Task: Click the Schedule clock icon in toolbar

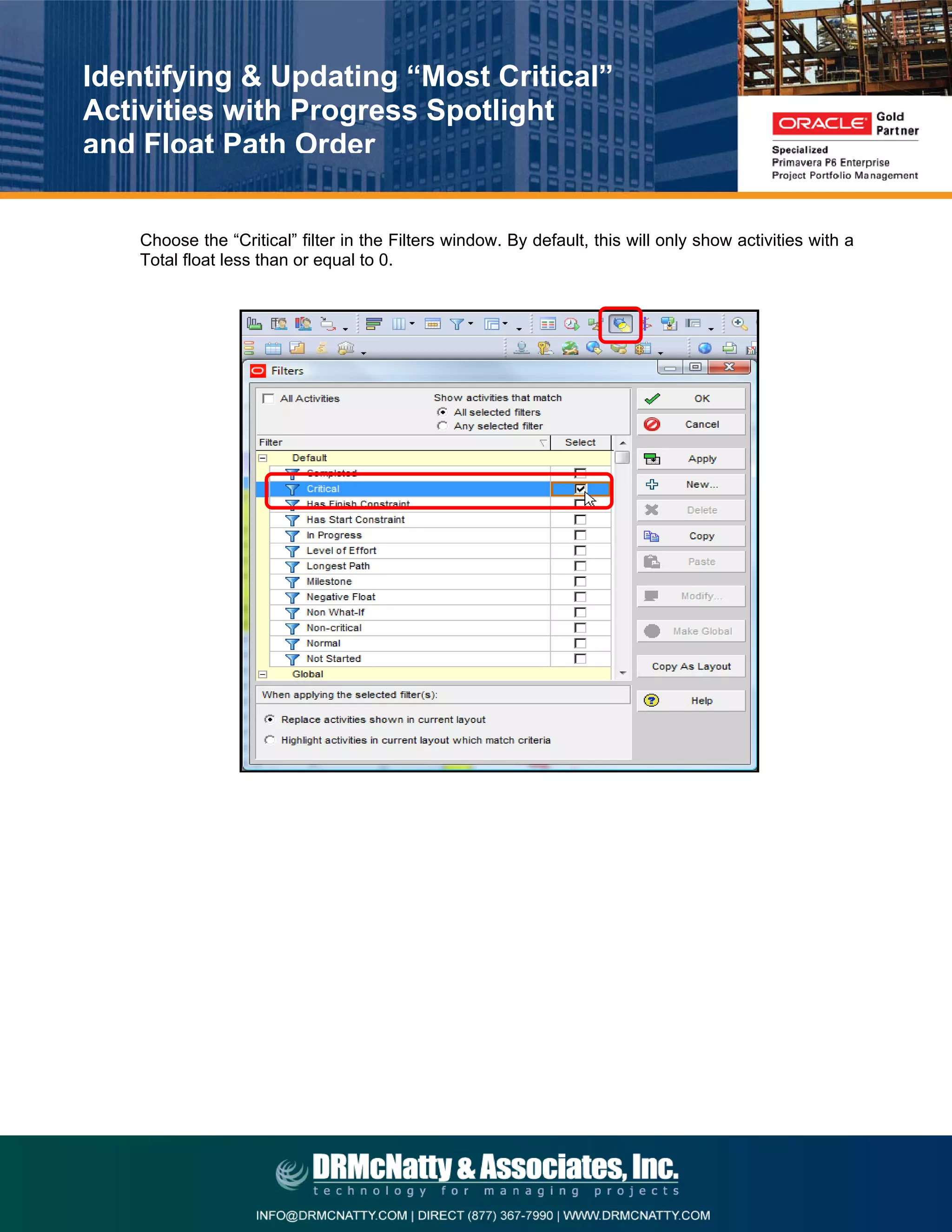Action: pos(571,324)
